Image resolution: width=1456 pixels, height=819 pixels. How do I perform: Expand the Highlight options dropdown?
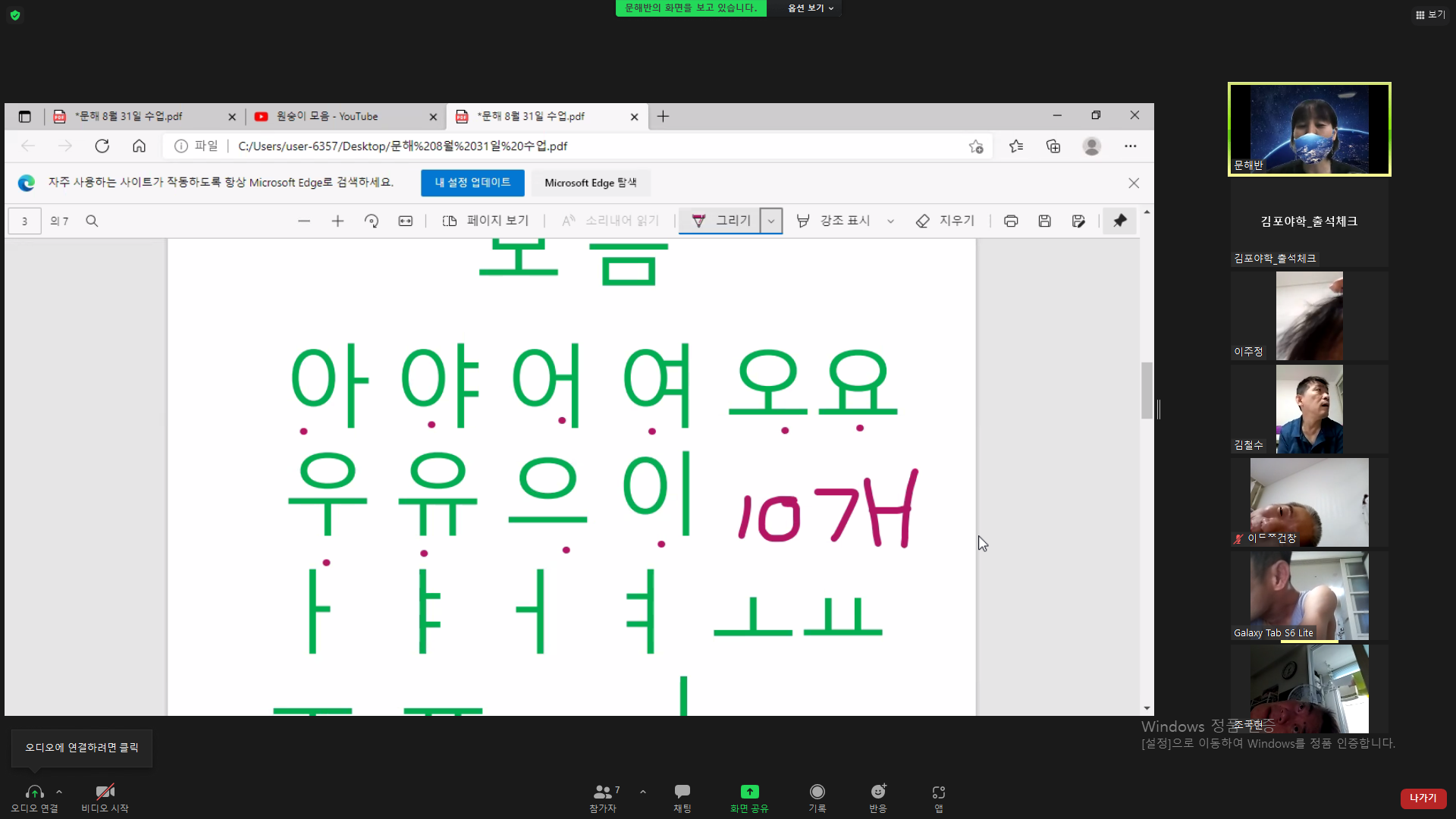[891, 221]
